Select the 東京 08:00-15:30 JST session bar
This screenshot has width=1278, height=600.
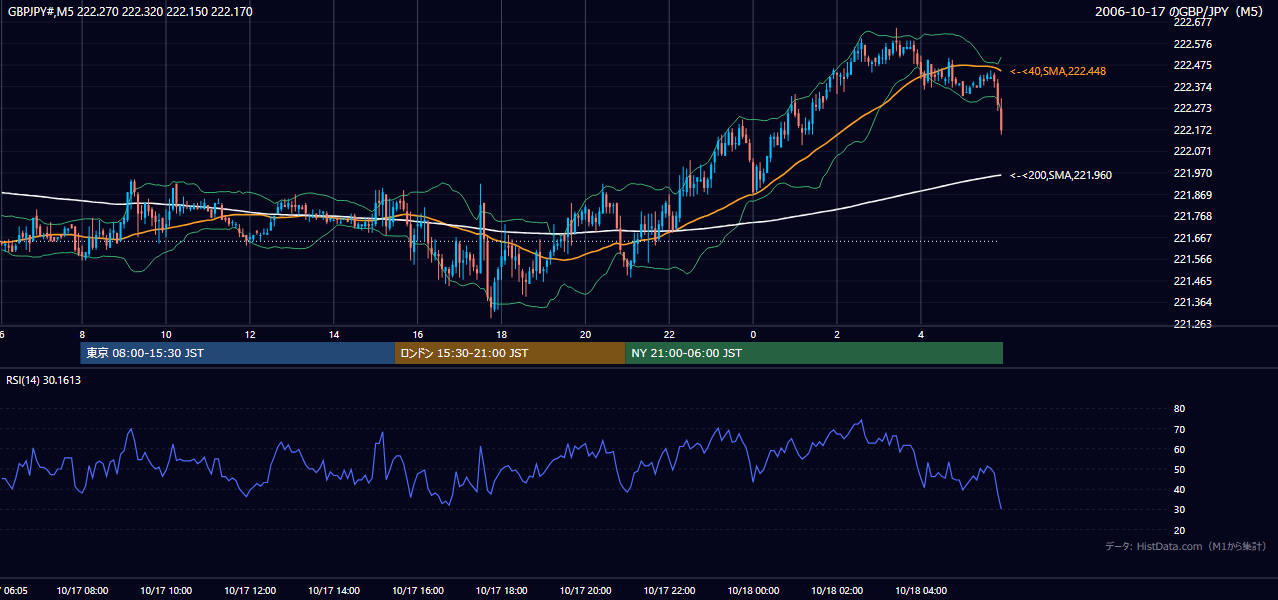(x=238, y=353)
